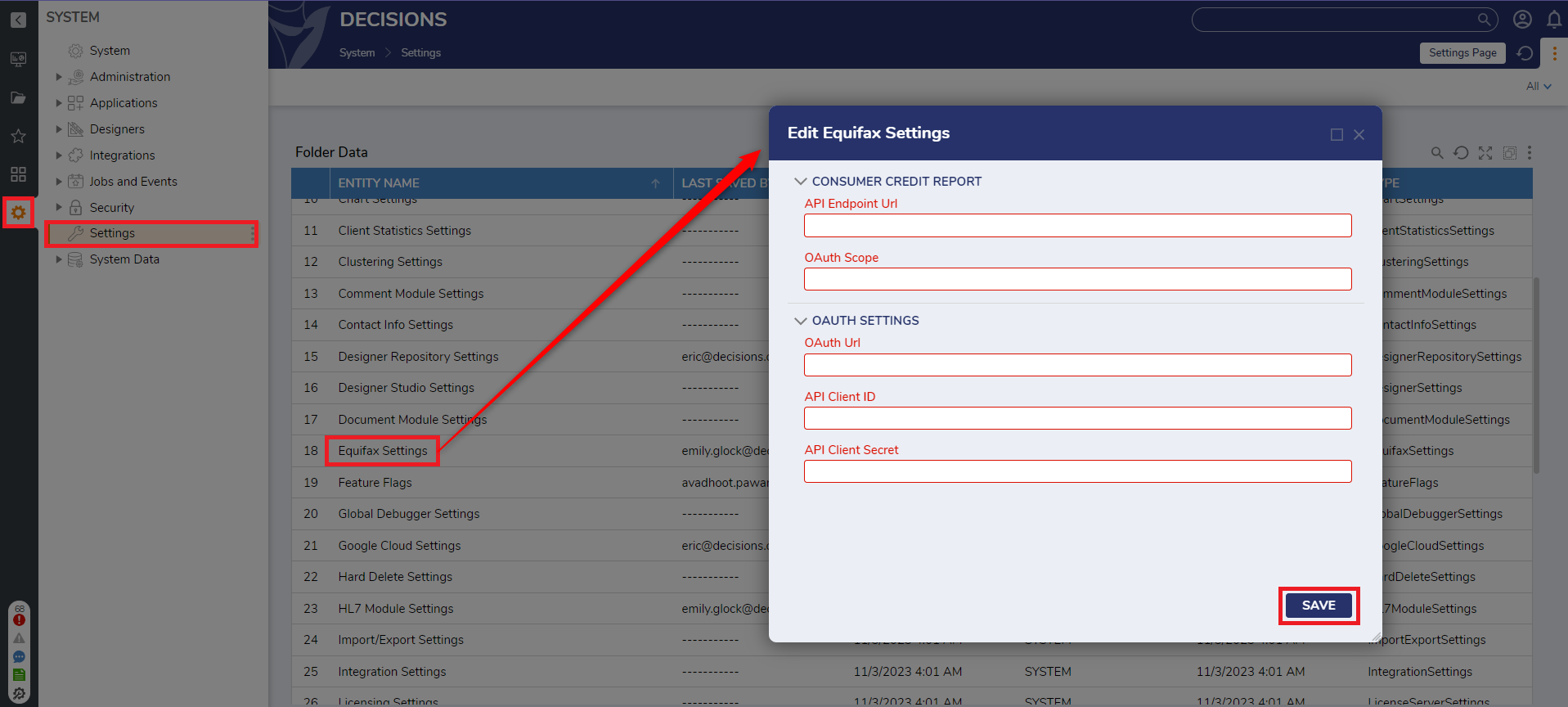Open Settings tree item context dots
1568x707 pixels.
253,233
